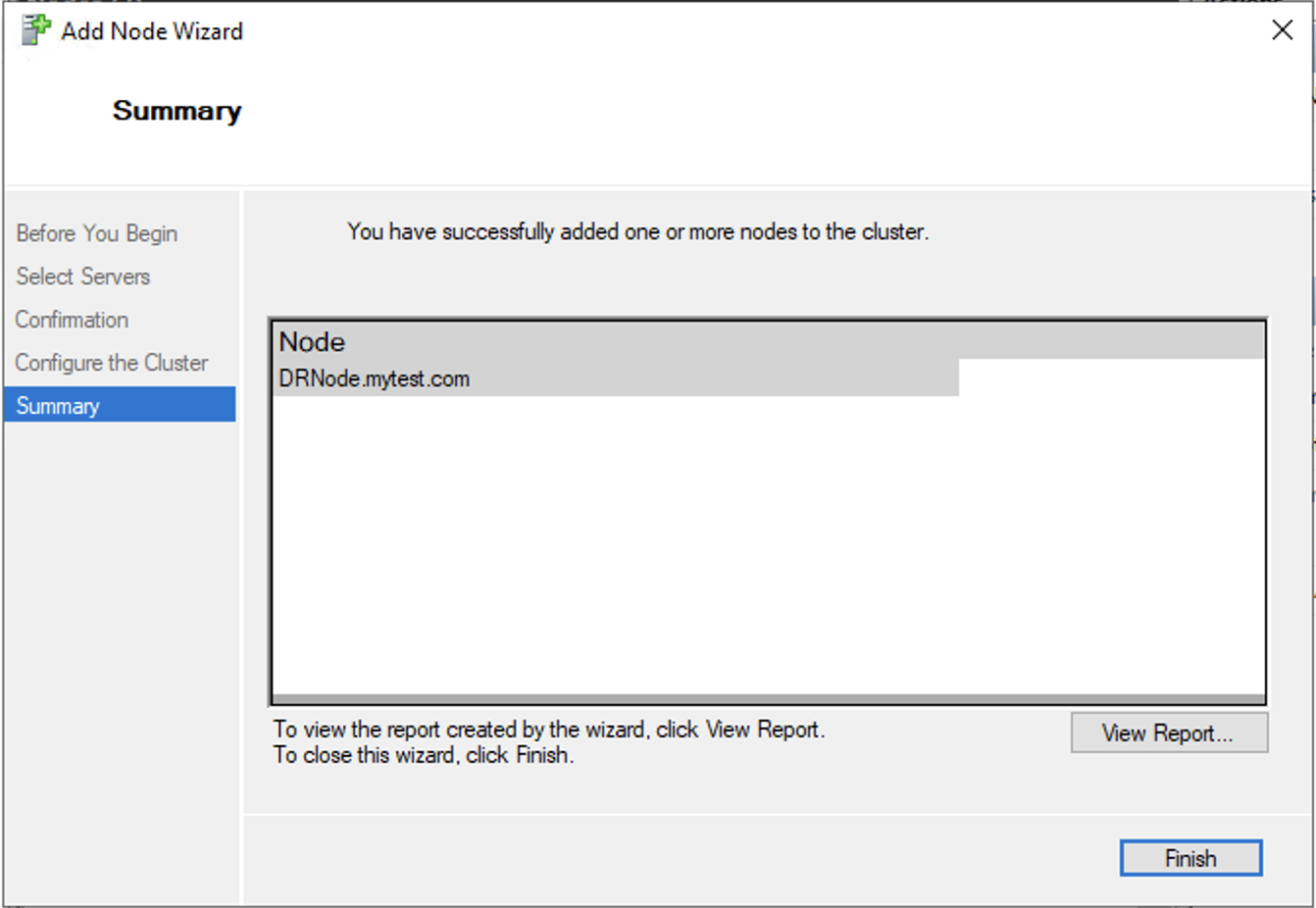Click the Summary heading text
1316x908 pixels.
point(177,111)
